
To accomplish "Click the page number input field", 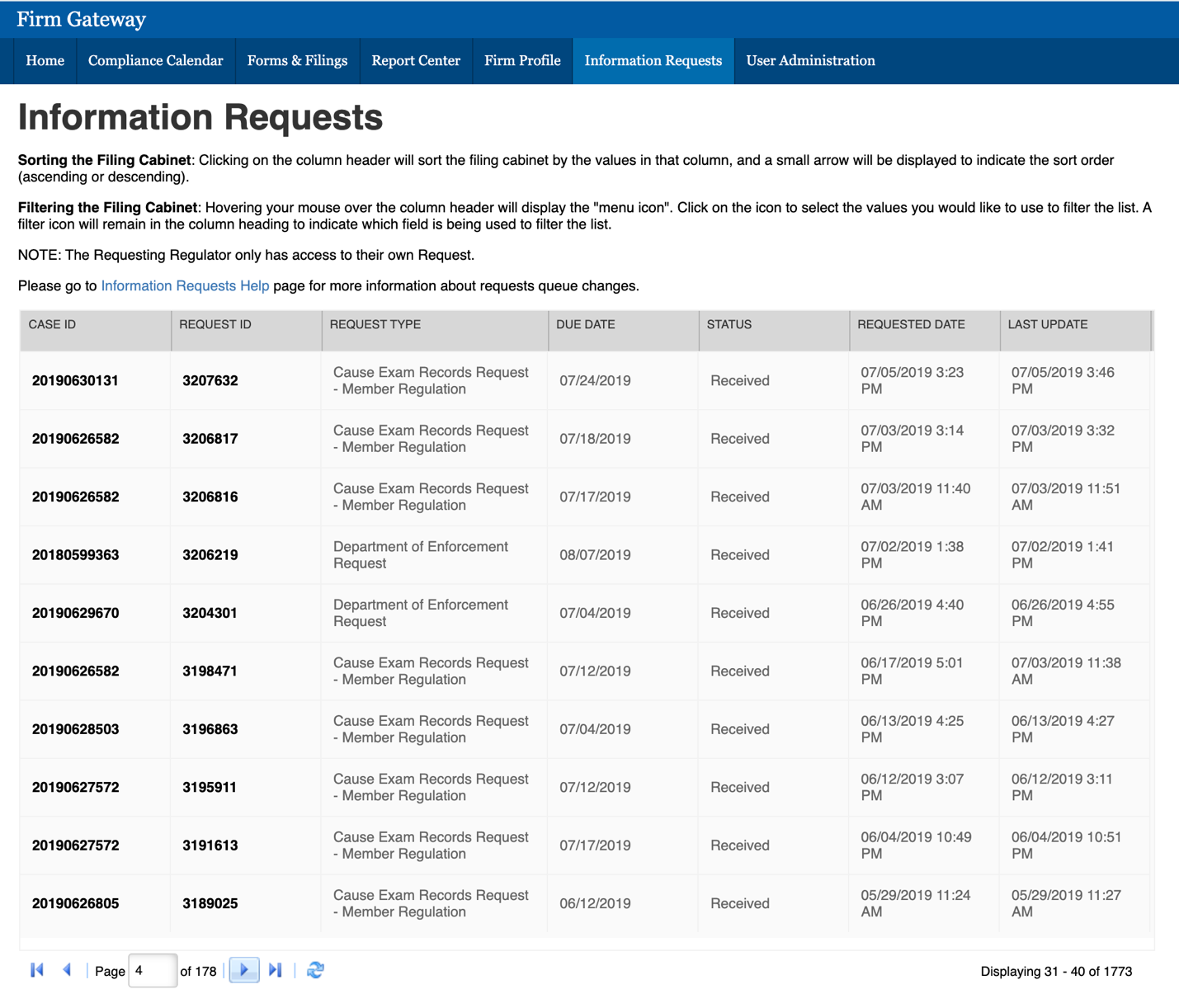I will coord(152,971).
